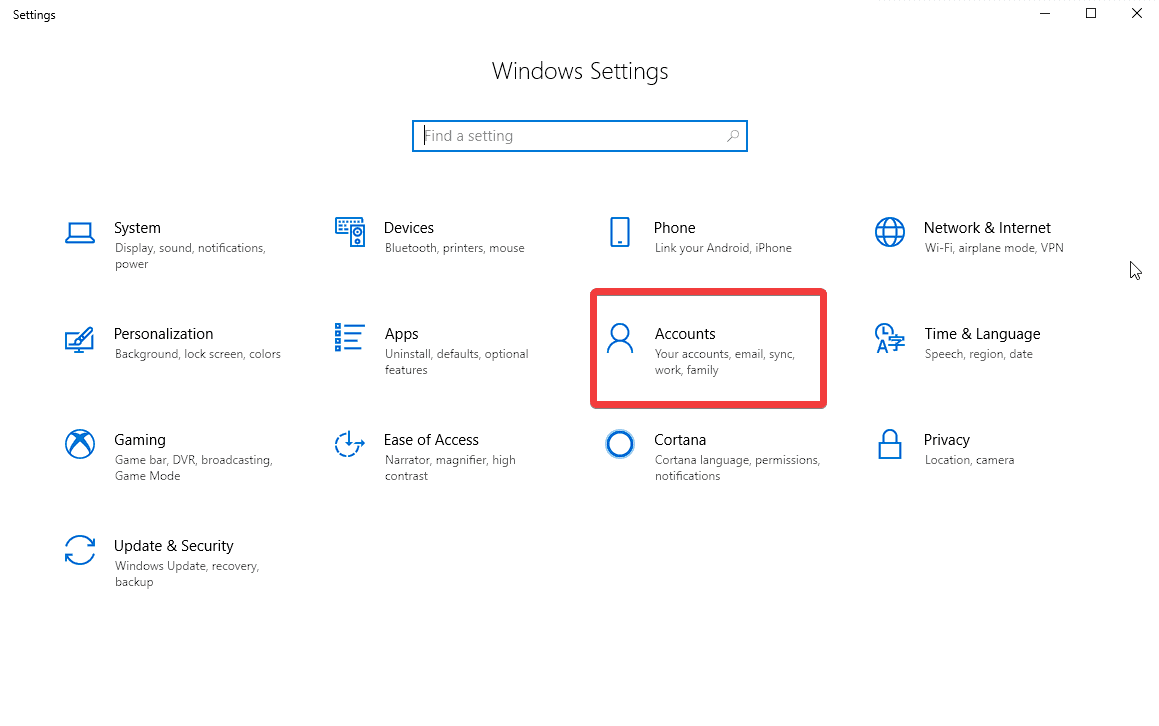The height and width of the screenshot is (726, 1159).
Task: Click the Windows Settings title area
Action: coord(579,71)
